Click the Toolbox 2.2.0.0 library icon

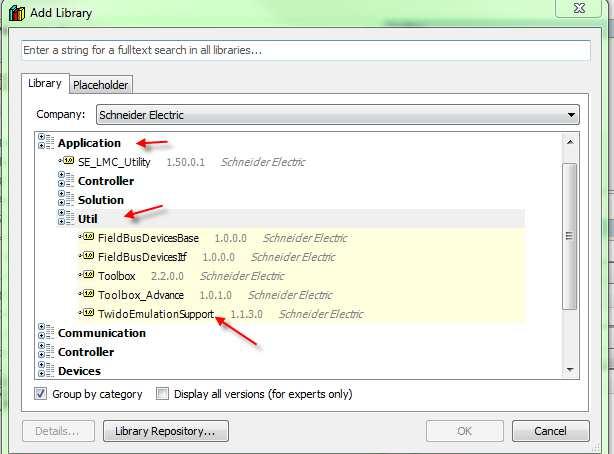tap(87, 275)
